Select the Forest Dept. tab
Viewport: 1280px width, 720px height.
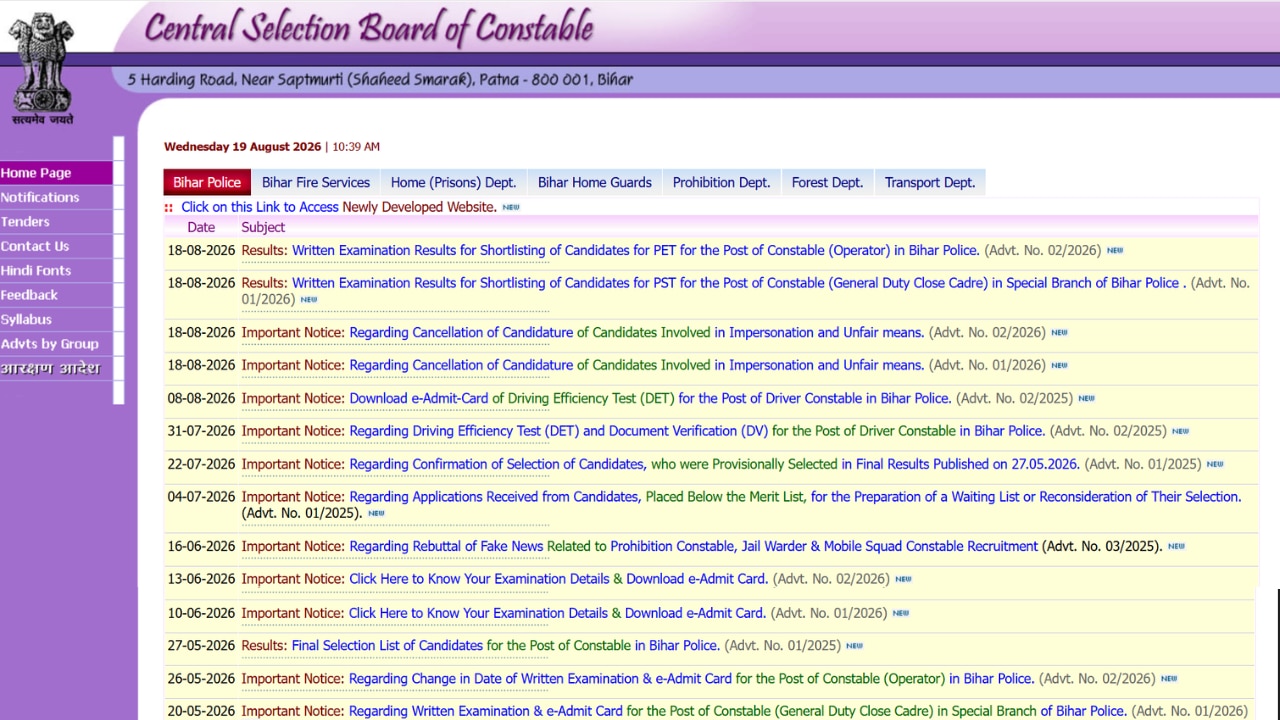[x=827, y=182]
